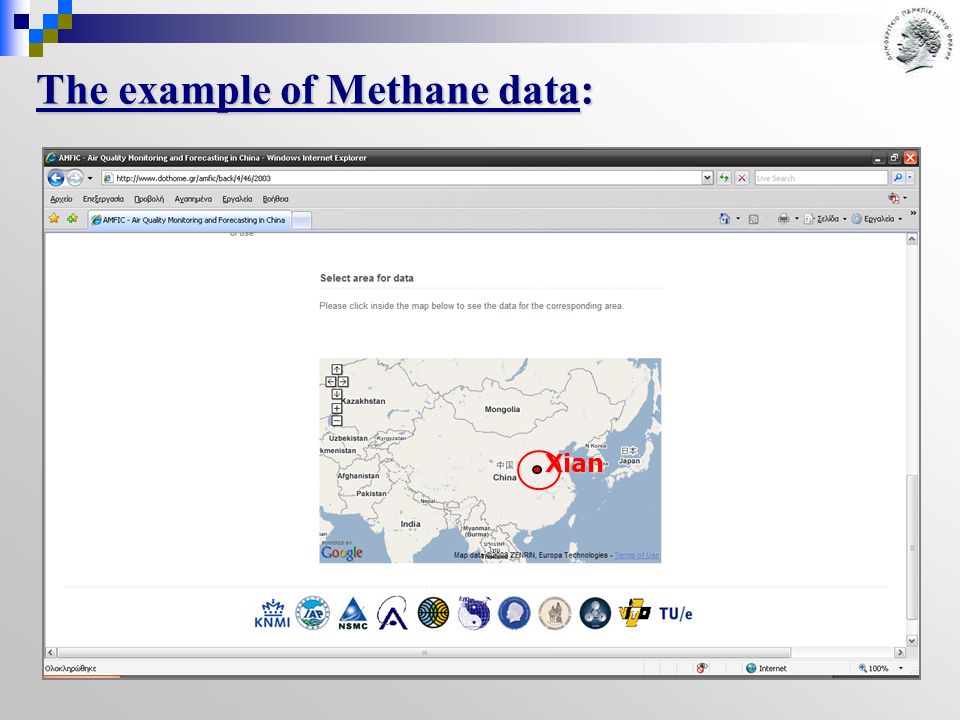Open the Favorites Center star icon

tap(54, 219)
